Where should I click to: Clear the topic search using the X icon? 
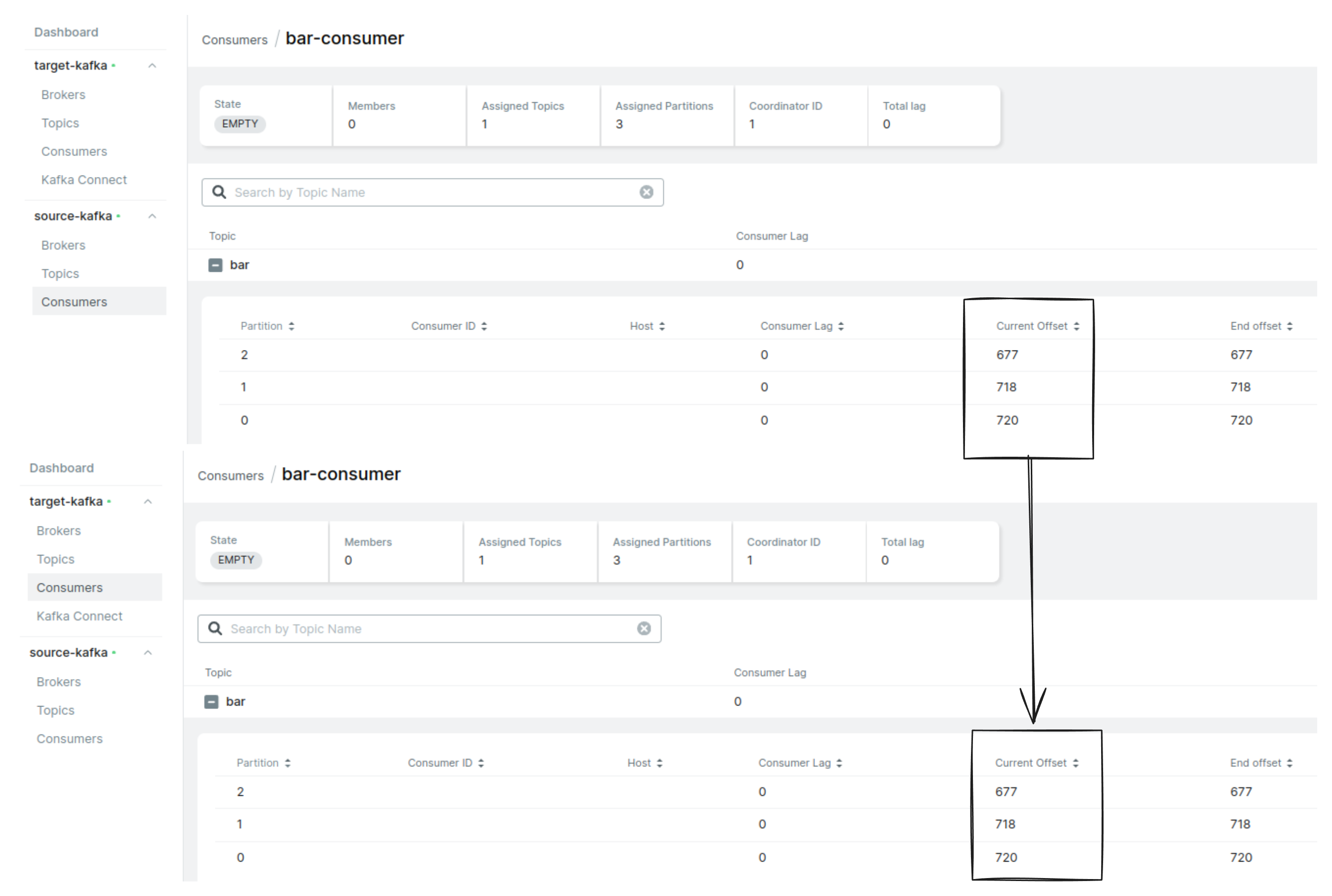pos(646,192)
